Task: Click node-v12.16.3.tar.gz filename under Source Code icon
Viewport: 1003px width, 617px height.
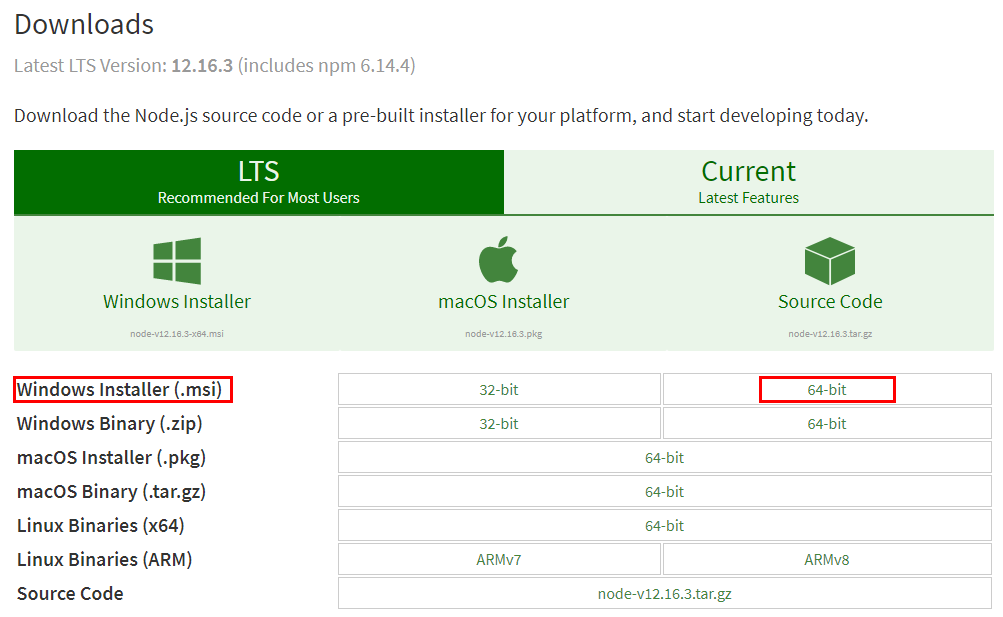Action: tap(830, 334)
